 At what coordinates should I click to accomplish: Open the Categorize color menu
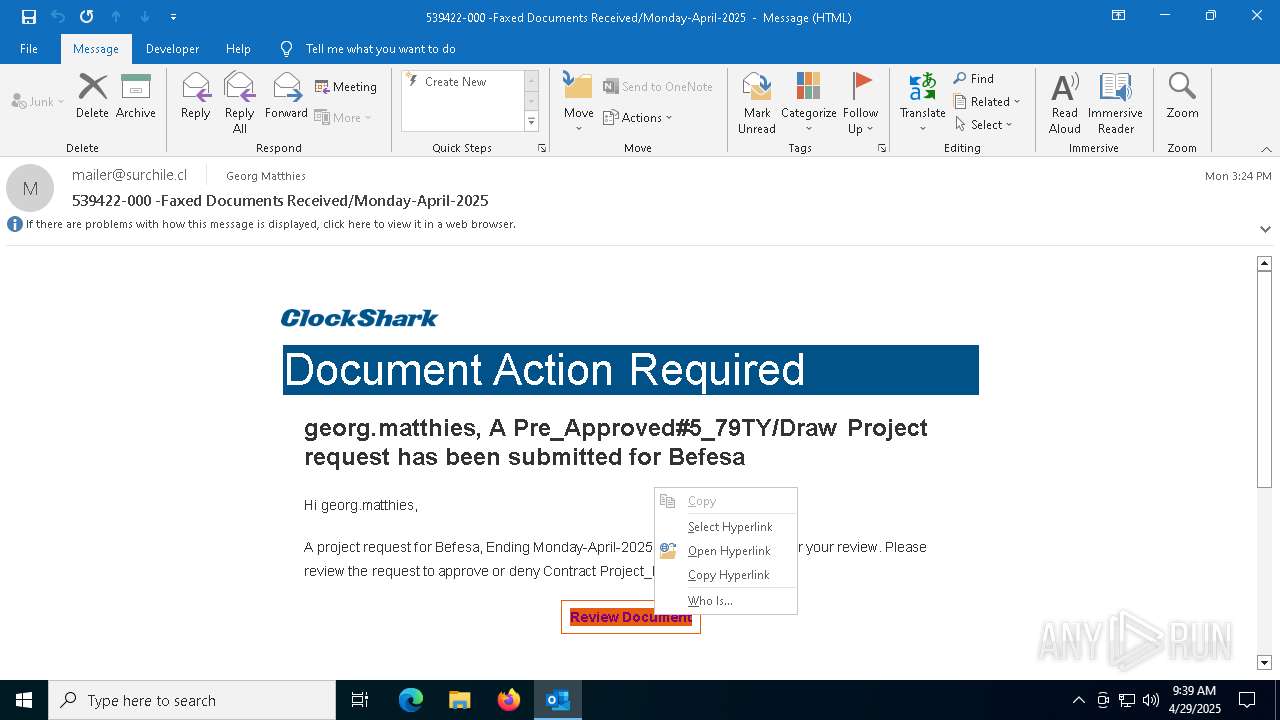[x=809, y=103]
